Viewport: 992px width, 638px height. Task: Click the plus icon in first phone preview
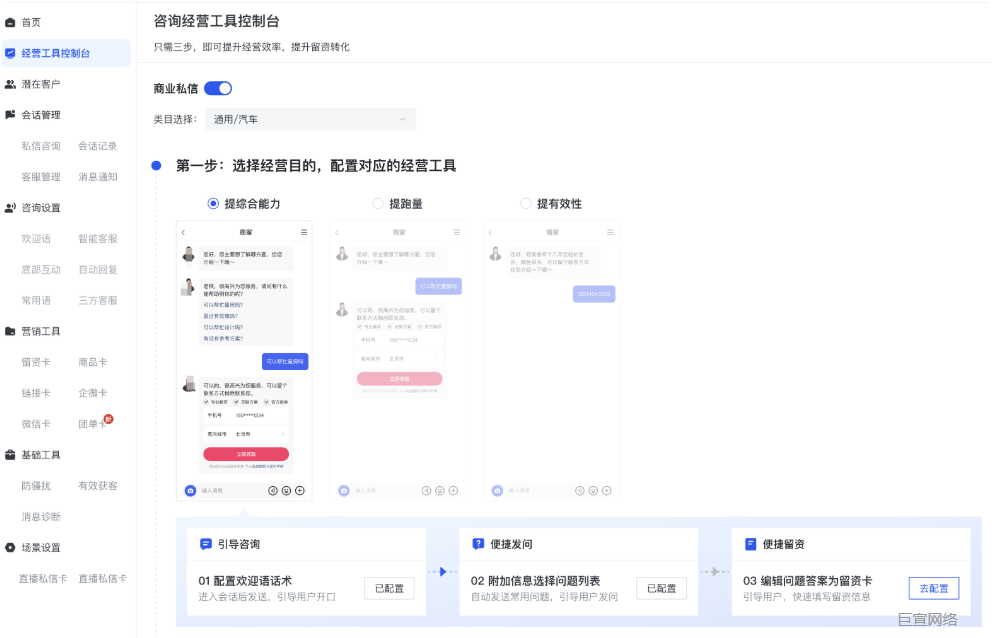(x=300, y=491)
